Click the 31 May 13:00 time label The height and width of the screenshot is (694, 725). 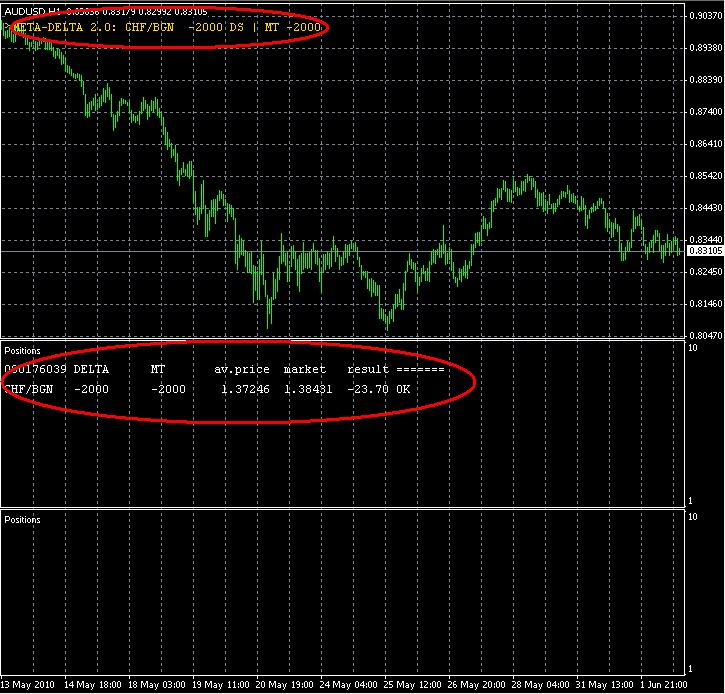tap(604, 685)
